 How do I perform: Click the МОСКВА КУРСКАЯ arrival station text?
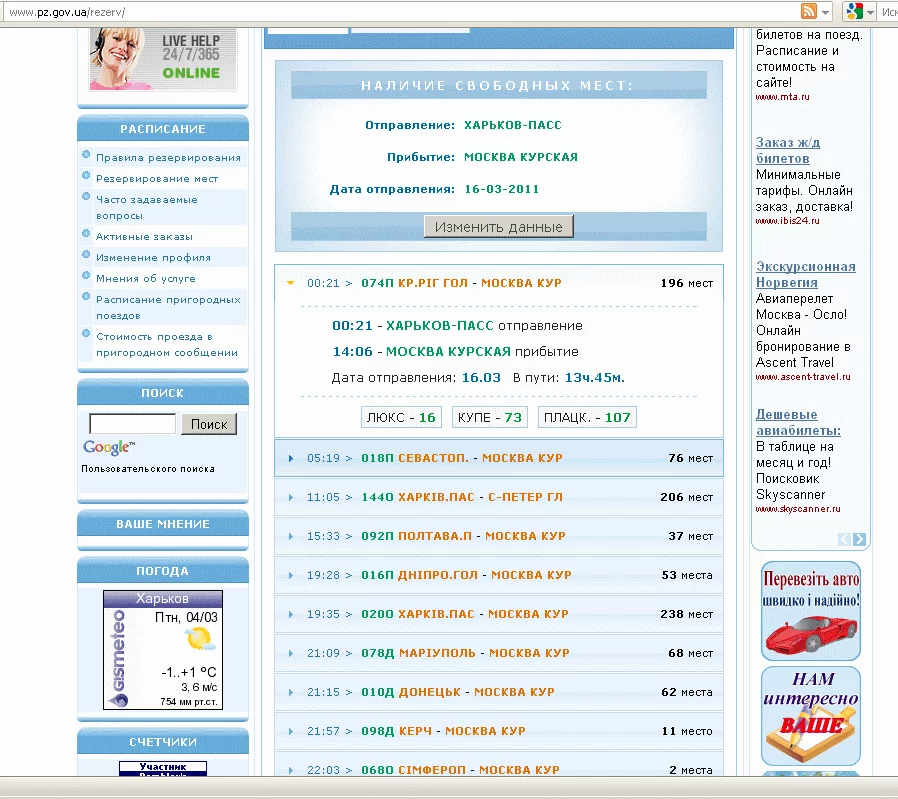click(521, 157)
